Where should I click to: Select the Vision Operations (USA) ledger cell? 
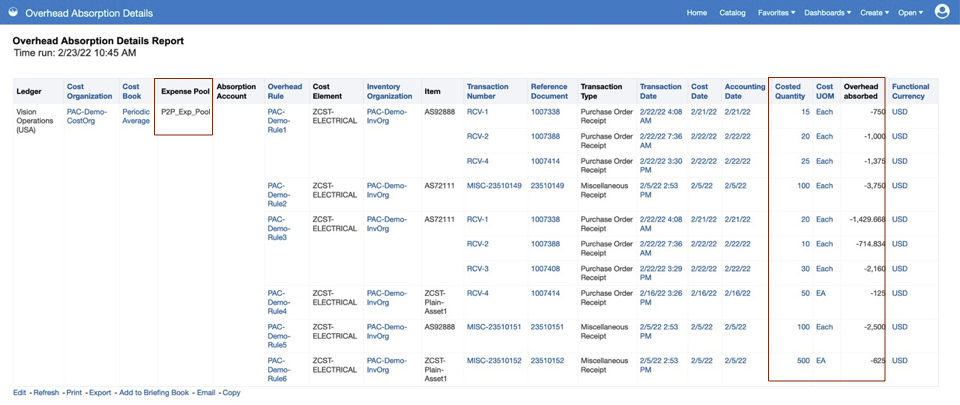(36, 121)
